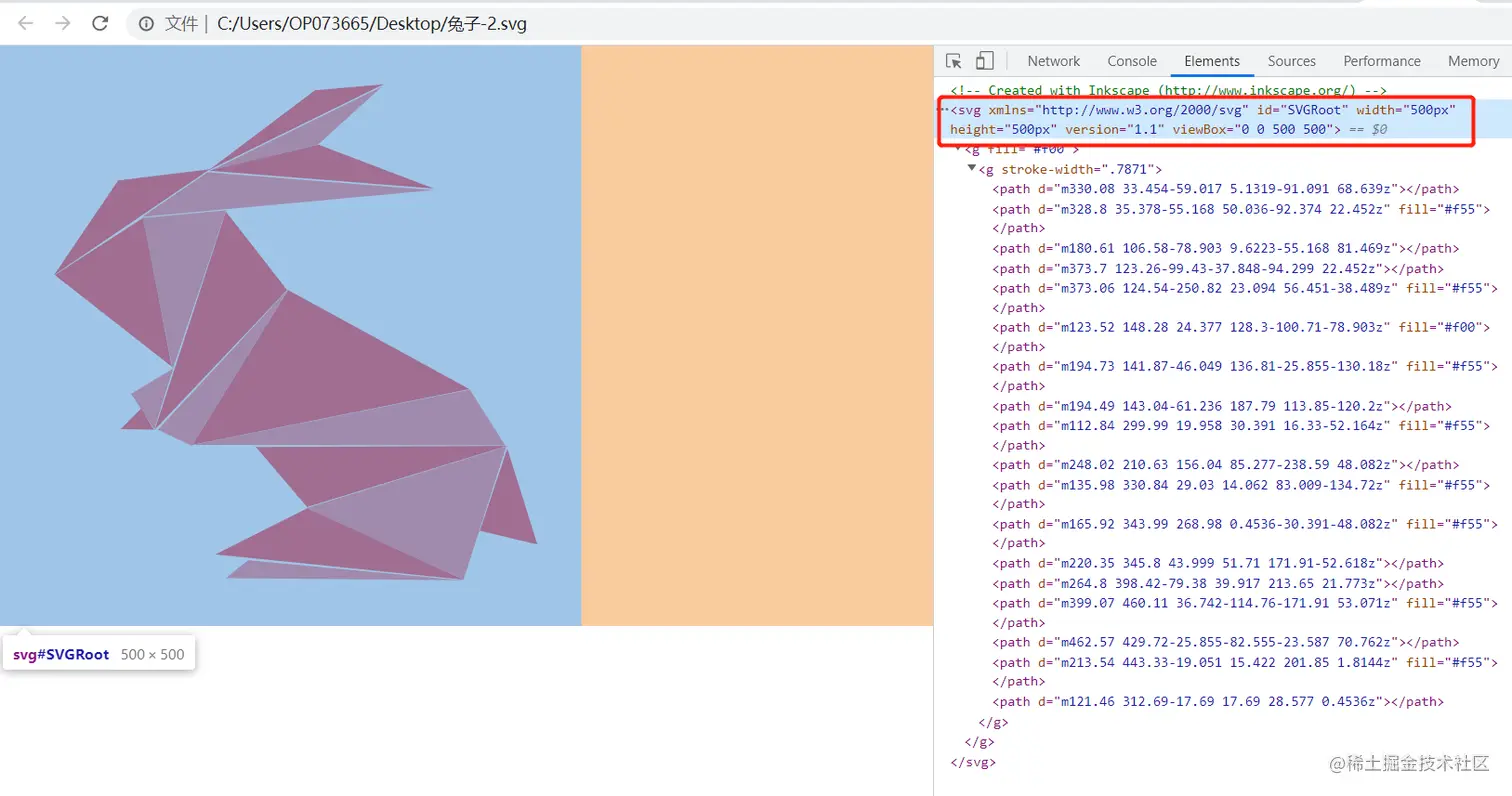The height and width of the screenshot is (796, 1512).
Task: Click the svg#SVGRoot 500 × 500 tooltip
Action: coord(99,655)
